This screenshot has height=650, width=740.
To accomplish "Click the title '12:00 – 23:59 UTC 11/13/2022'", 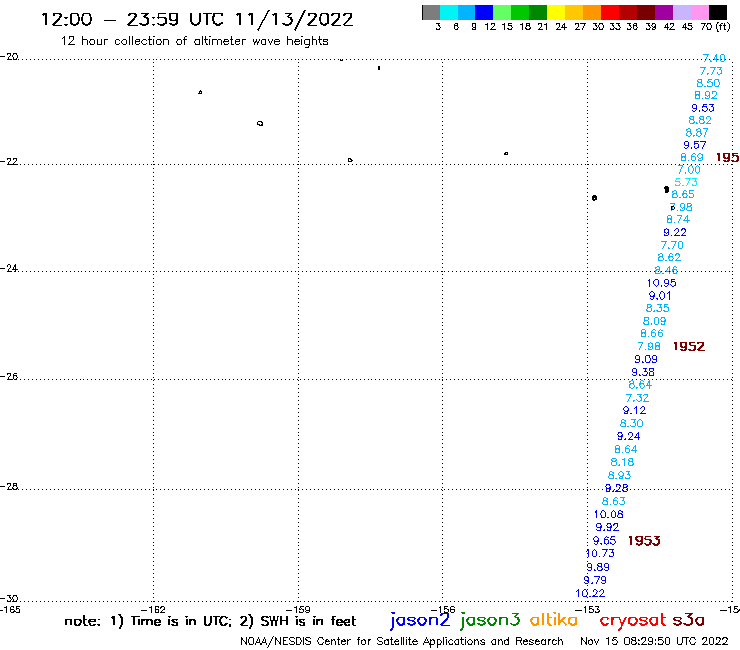I will (x=197, y=19).
